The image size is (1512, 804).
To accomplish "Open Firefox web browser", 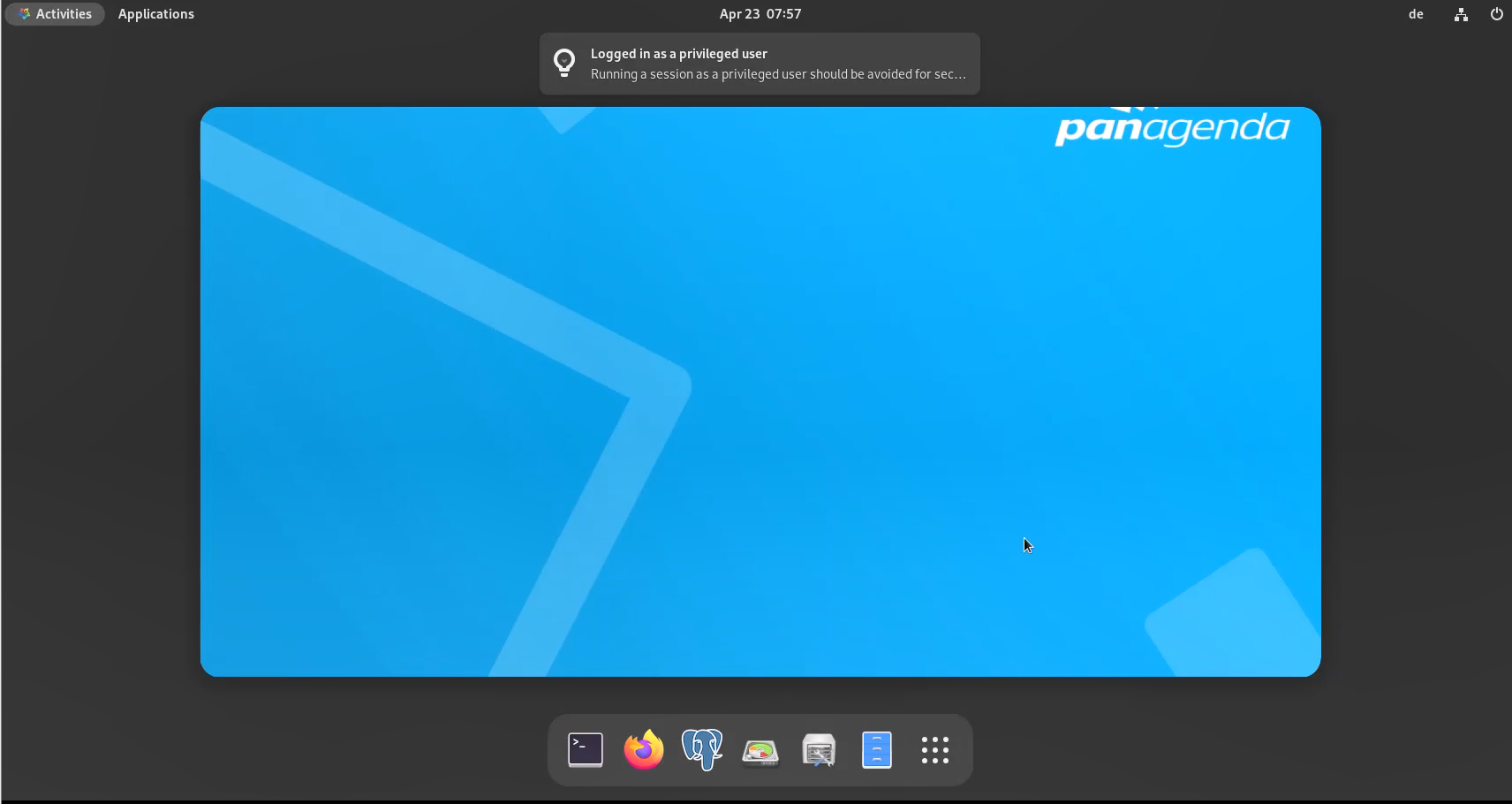I will 643,750.
